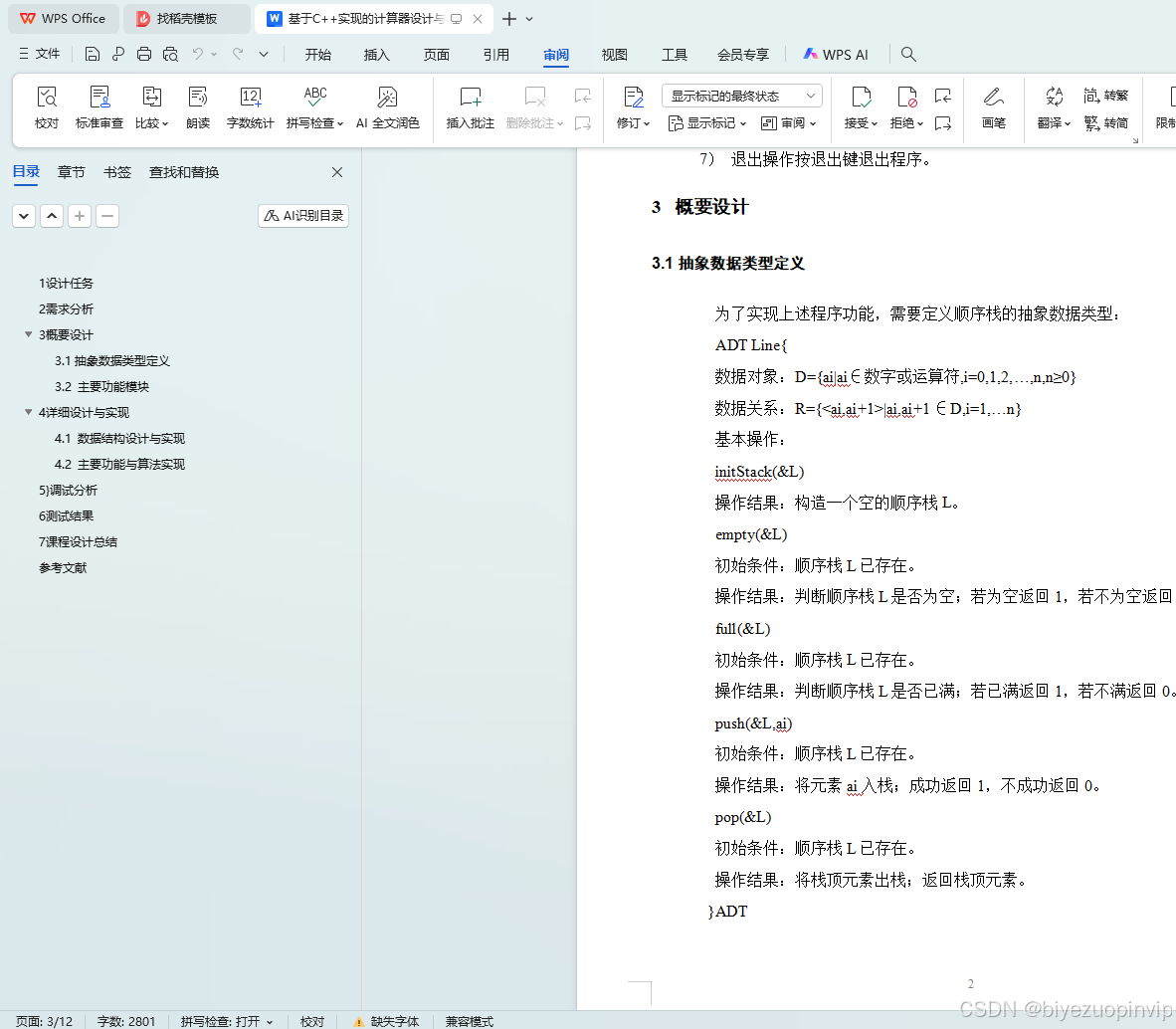Image resolution: width=1176 pixels, height=1029 pixels.
Task: Expand all headings with down chevron button
Action: [x=24, y=216]
